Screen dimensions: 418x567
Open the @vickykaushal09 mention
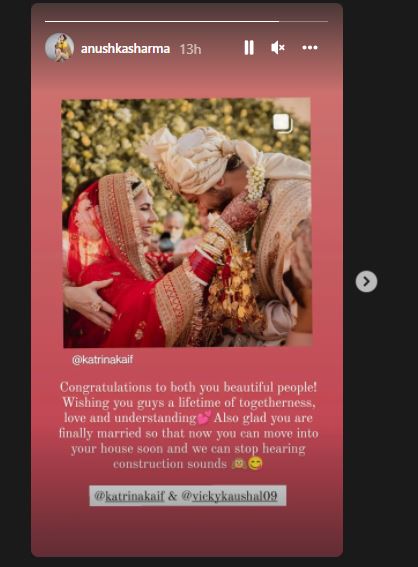(x=229, y=496)
